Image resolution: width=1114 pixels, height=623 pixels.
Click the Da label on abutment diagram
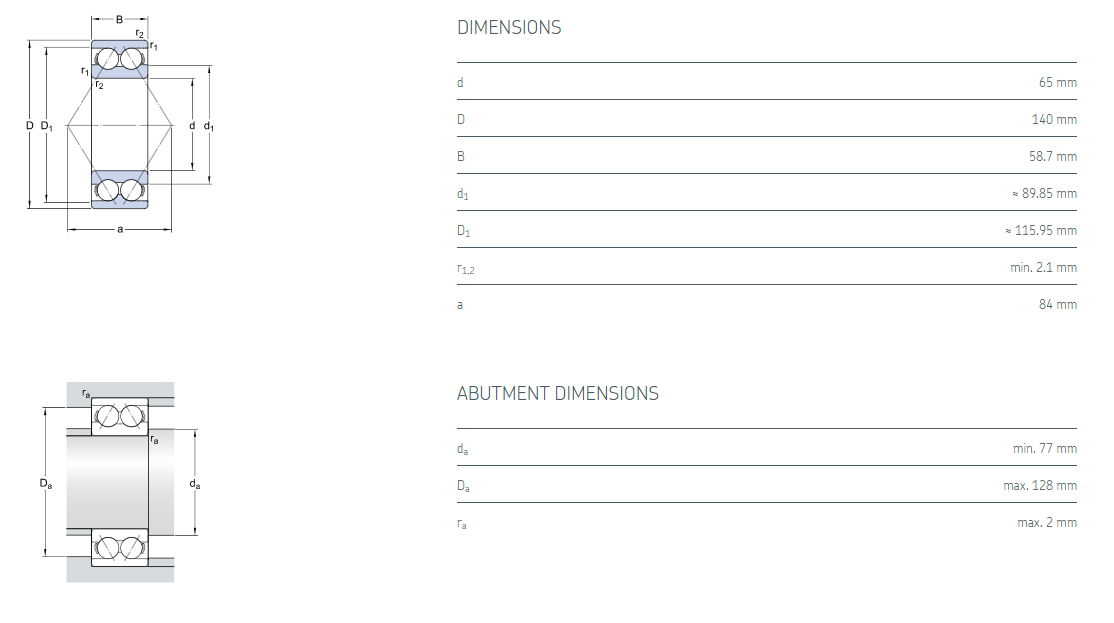tap(46, 484)
